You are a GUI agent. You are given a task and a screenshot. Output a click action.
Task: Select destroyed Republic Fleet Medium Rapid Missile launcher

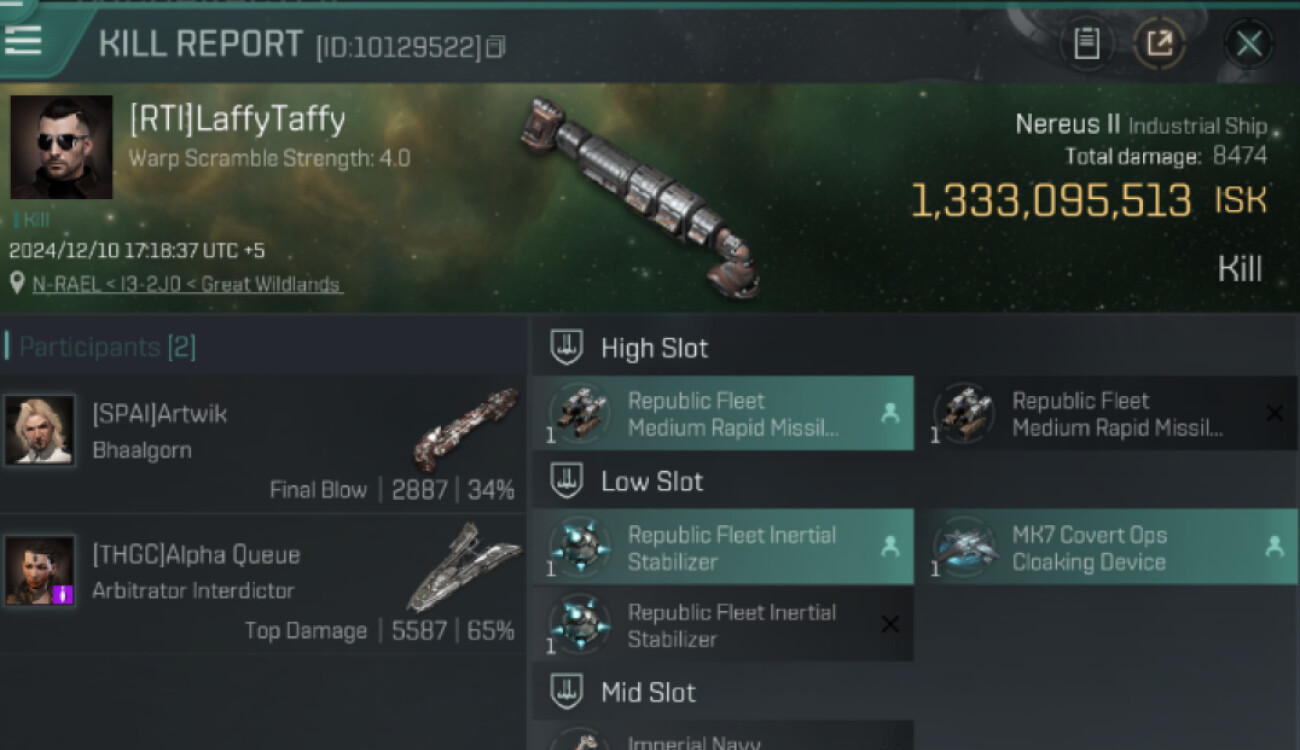pyautogui.click(x=1106, y=414)
